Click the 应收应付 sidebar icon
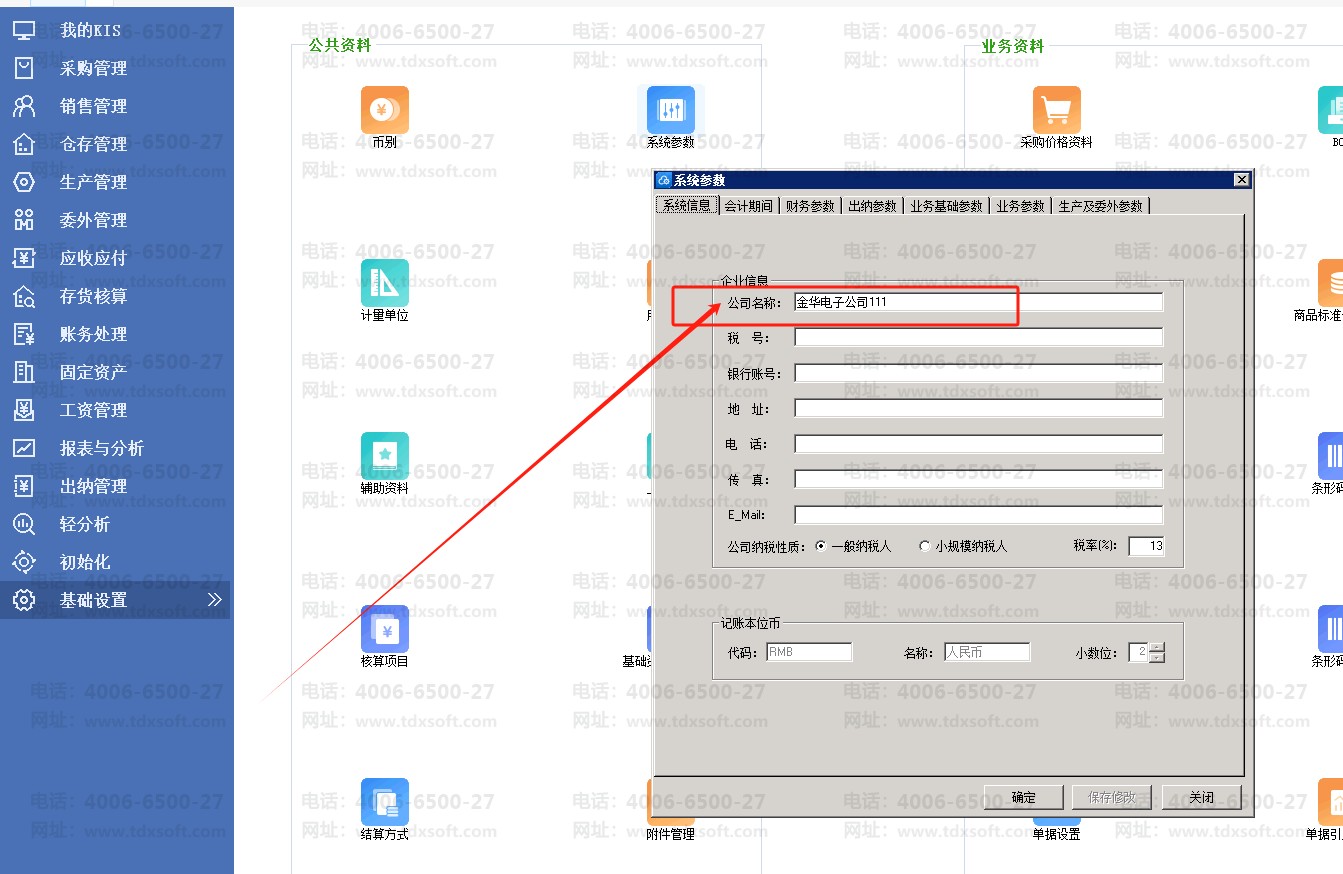 (x=24, y=258)
